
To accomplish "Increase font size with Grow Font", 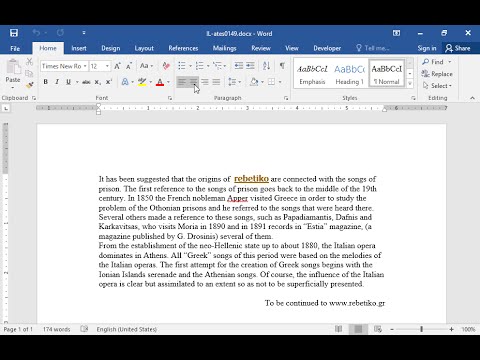I will point(117,66).
